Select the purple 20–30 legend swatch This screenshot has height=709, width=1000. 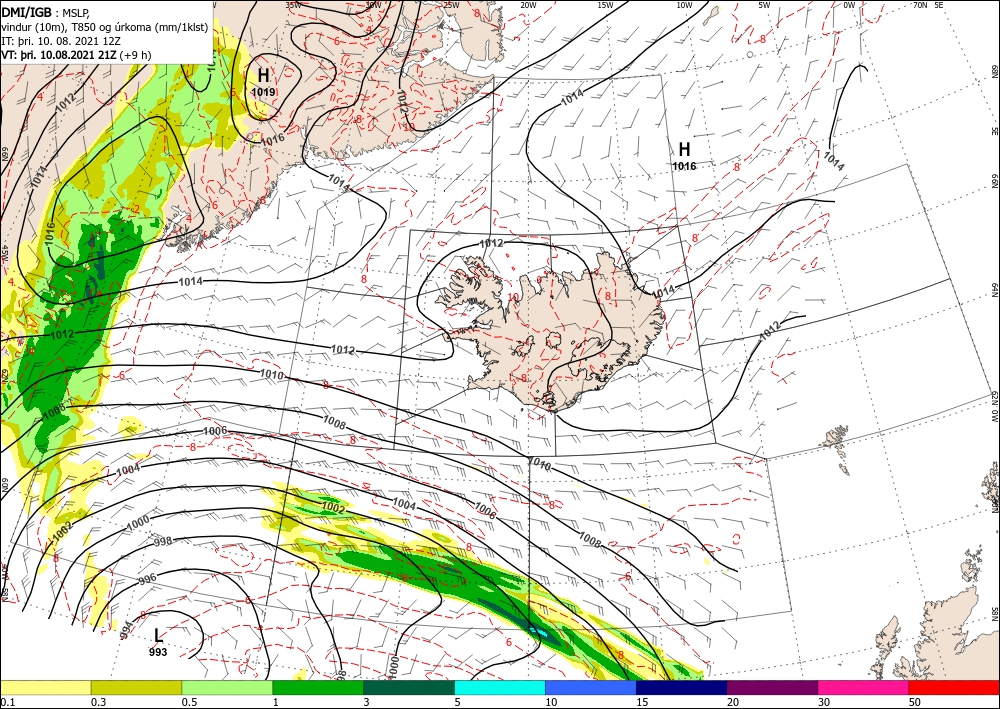(772, 687)
